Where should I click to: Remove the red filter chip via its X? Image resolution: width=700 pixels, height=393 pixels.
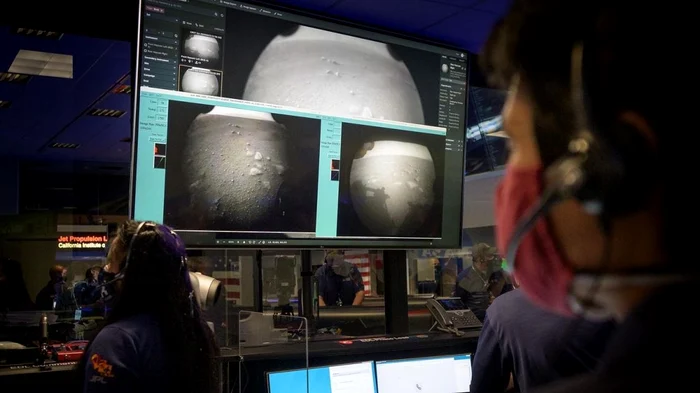pos(162,10)
